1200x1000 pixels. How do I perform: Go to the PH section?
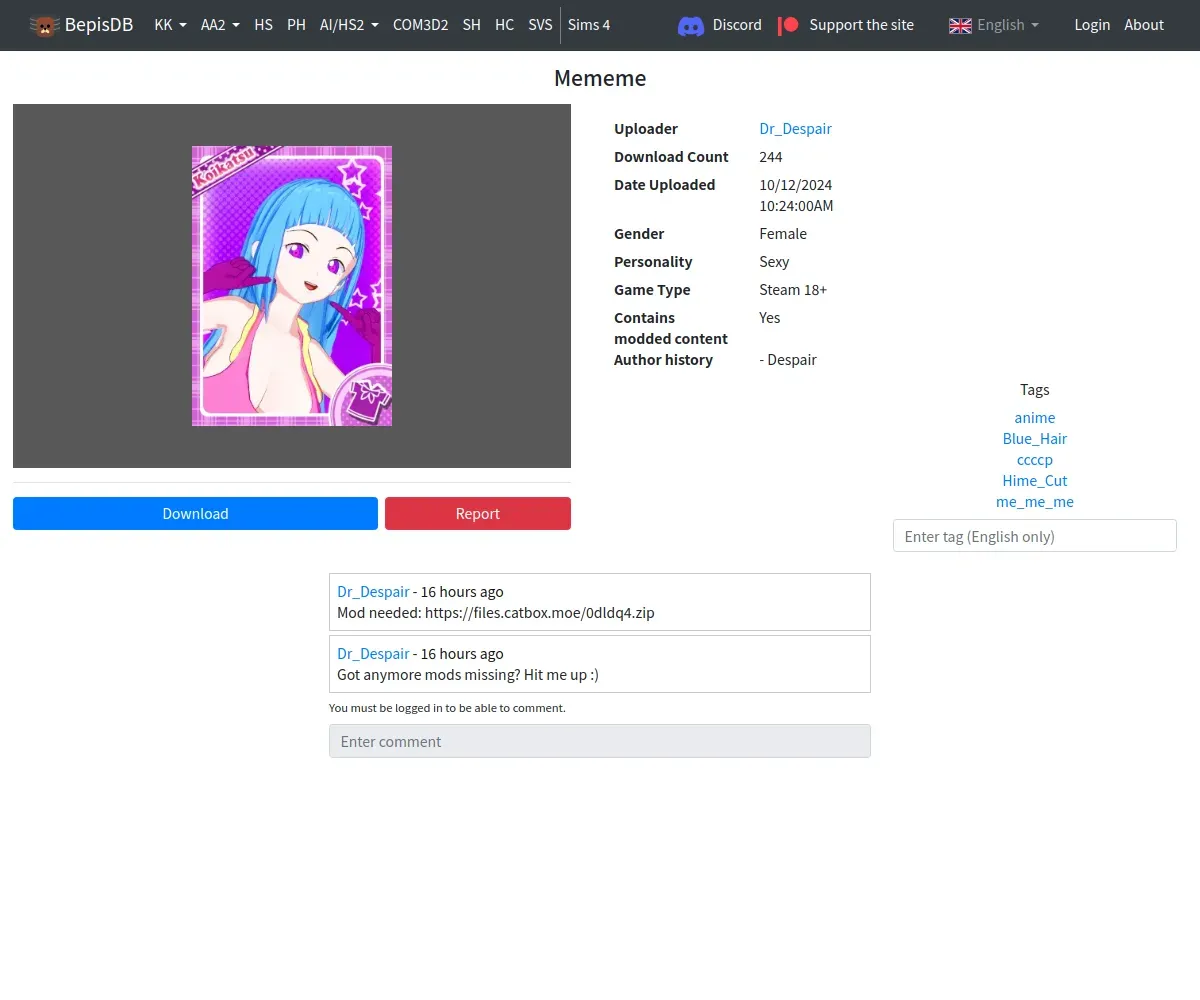coord(296,25)
